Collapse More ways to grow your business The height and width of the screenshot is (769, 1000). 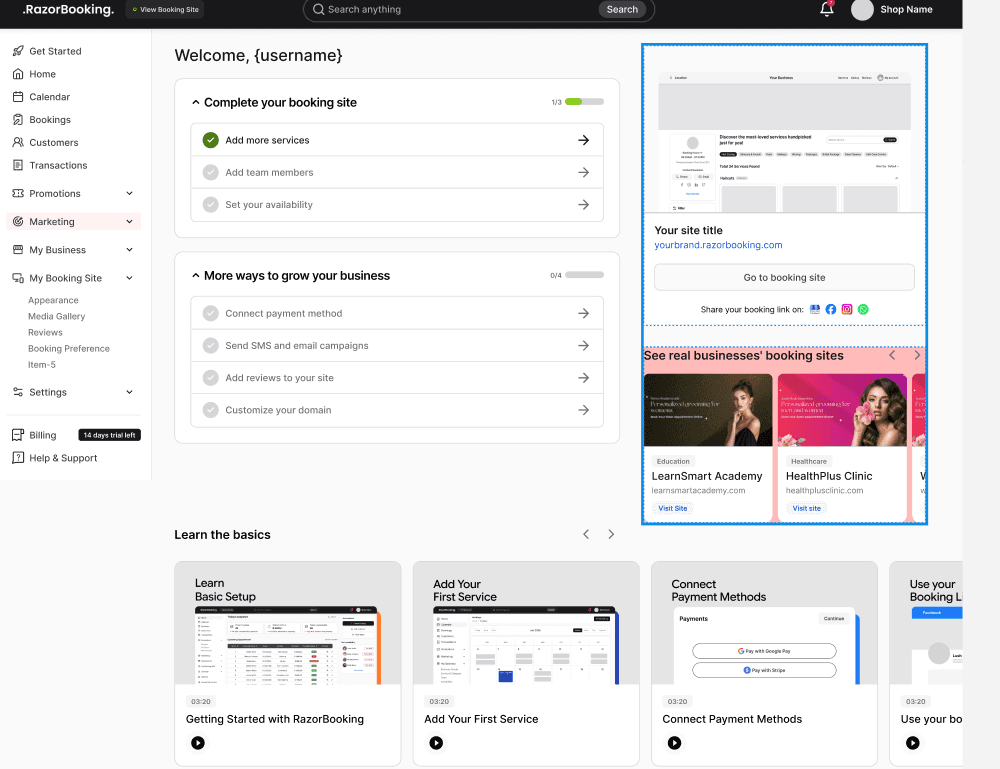pos(196,275)
